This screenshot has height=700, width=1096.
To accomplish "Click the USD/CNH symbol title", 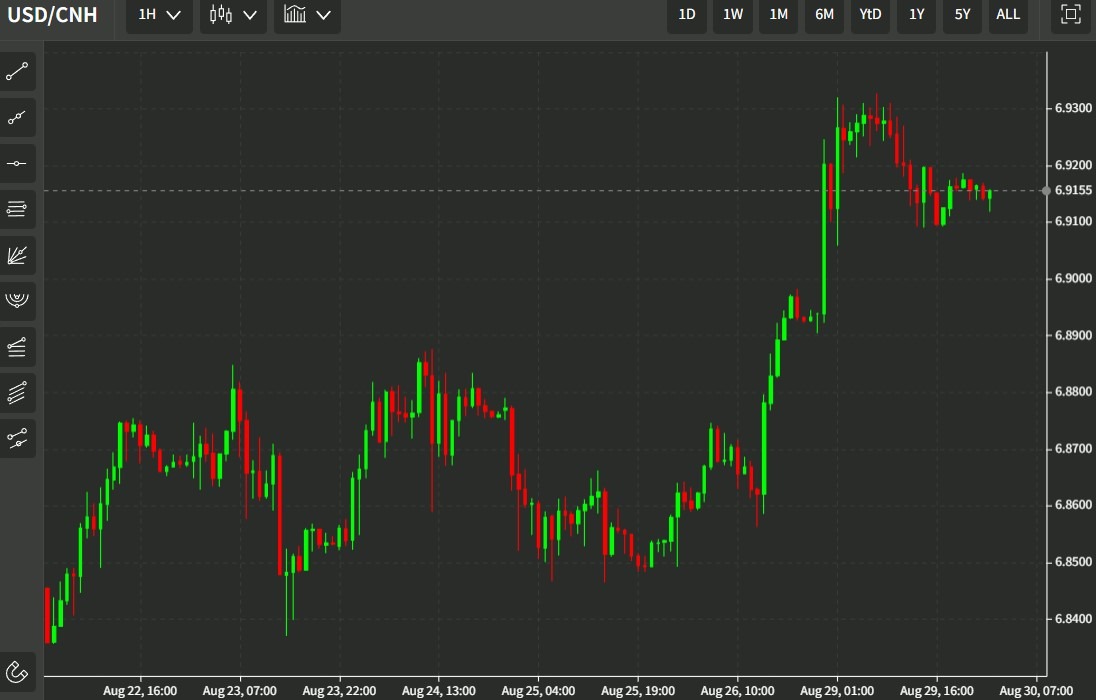I will tap(52, 15).
